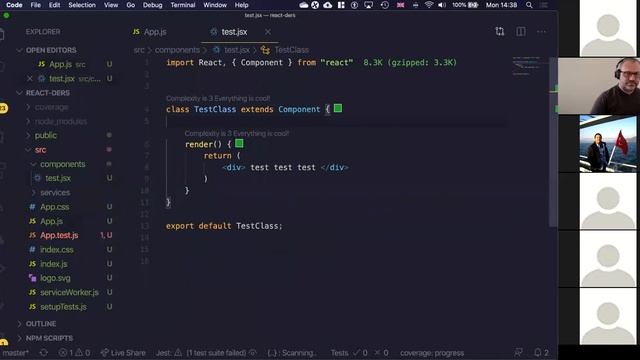The height and width of the screenshot is (360, 640).
Task: Select the test.jsx editor tab
Action: point(234,31)
